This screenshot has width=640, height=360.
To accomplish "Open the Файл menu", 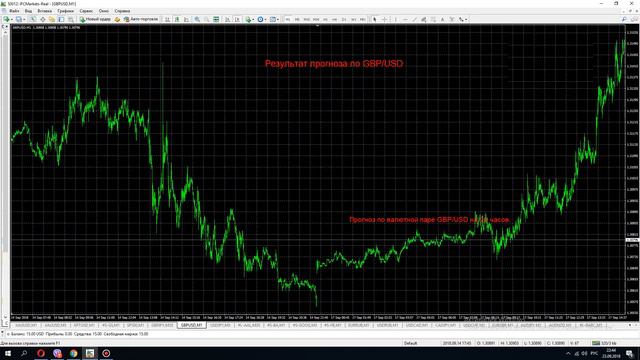I will 14,11.
